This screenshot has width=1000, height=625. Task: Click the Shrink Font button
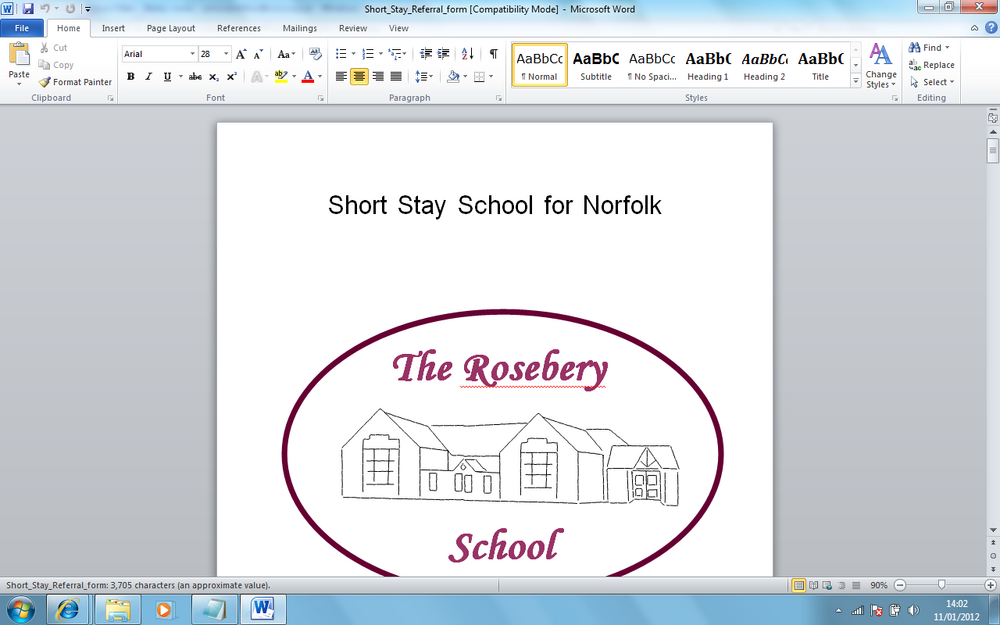[258, 54]
